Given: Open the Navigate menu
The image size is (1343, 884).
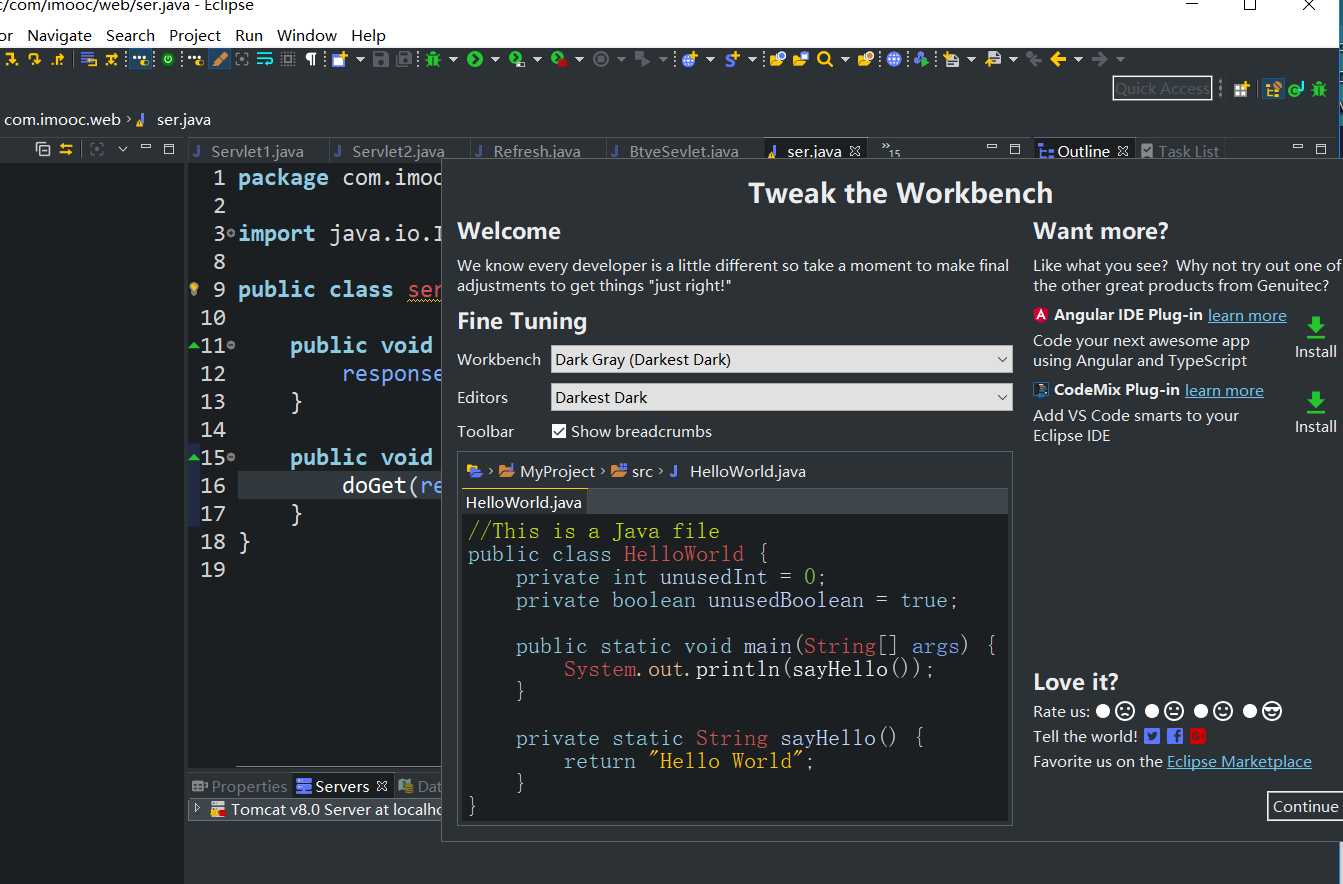Looking at the screenshot, I should click(59, 35).
